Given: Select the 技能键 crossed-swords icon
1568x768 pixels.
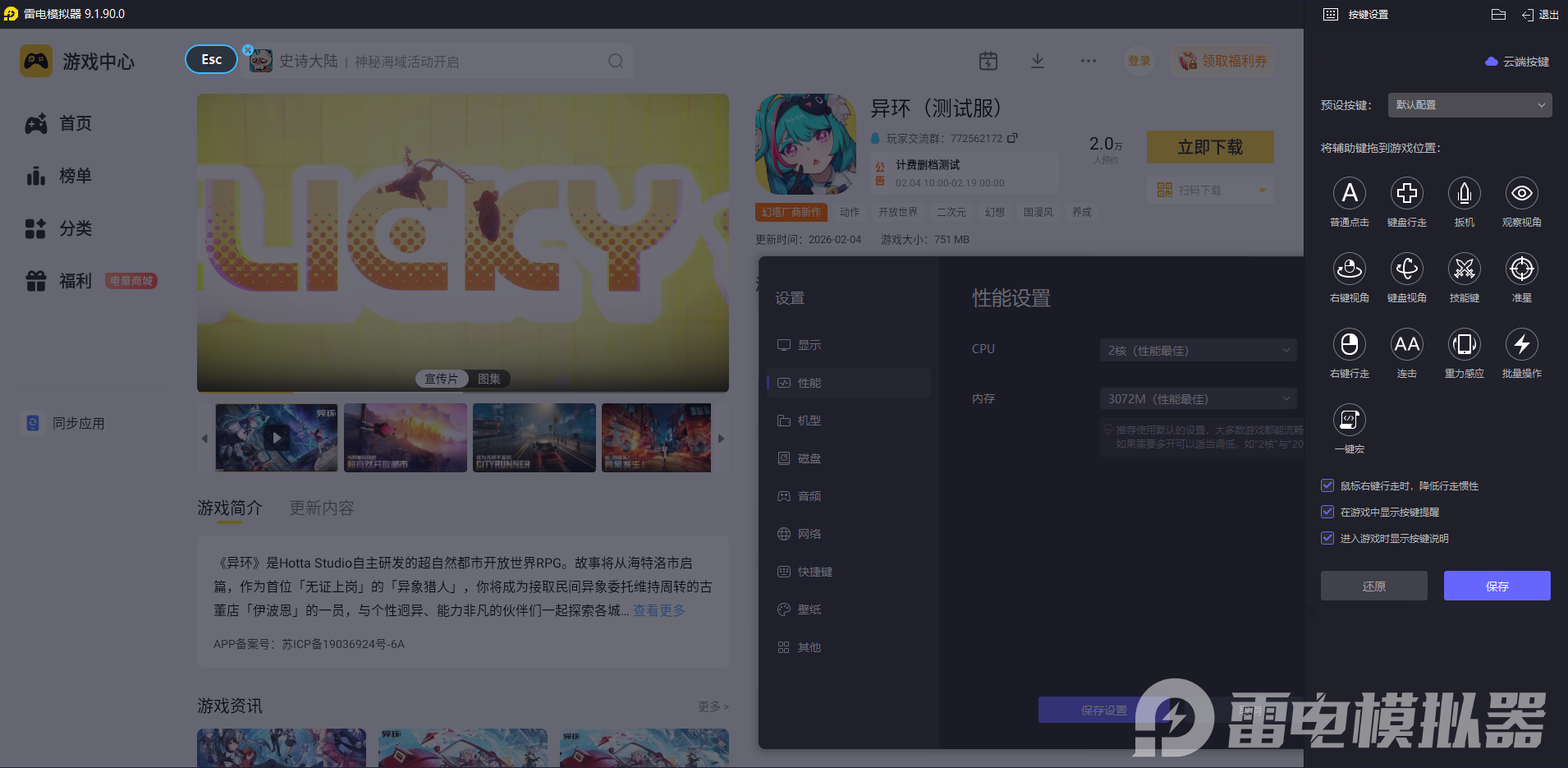Looking at the screenshot, I should coord(1465,269).
